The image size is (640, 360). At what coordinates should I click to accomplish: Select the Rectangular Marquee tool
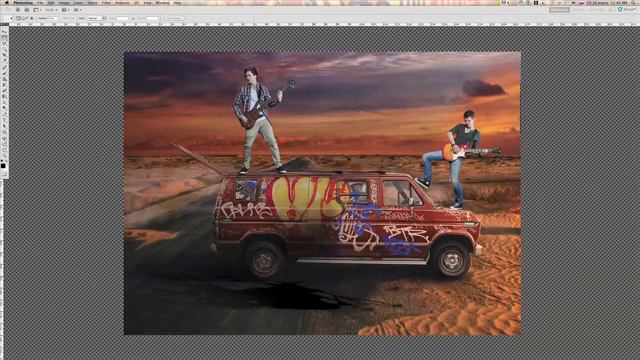pos(4,38)
